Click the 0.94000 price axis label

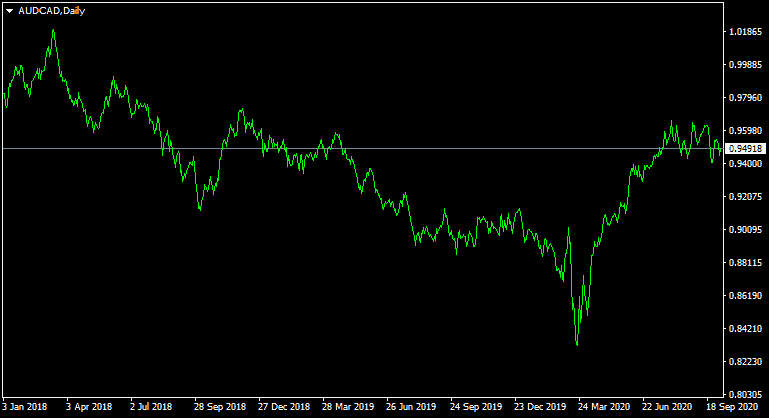coord(745,163)
